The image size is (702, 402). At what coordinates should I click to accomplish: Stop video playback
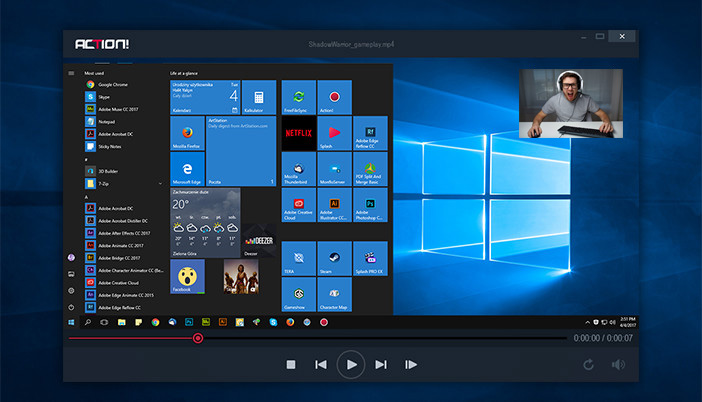291,365
